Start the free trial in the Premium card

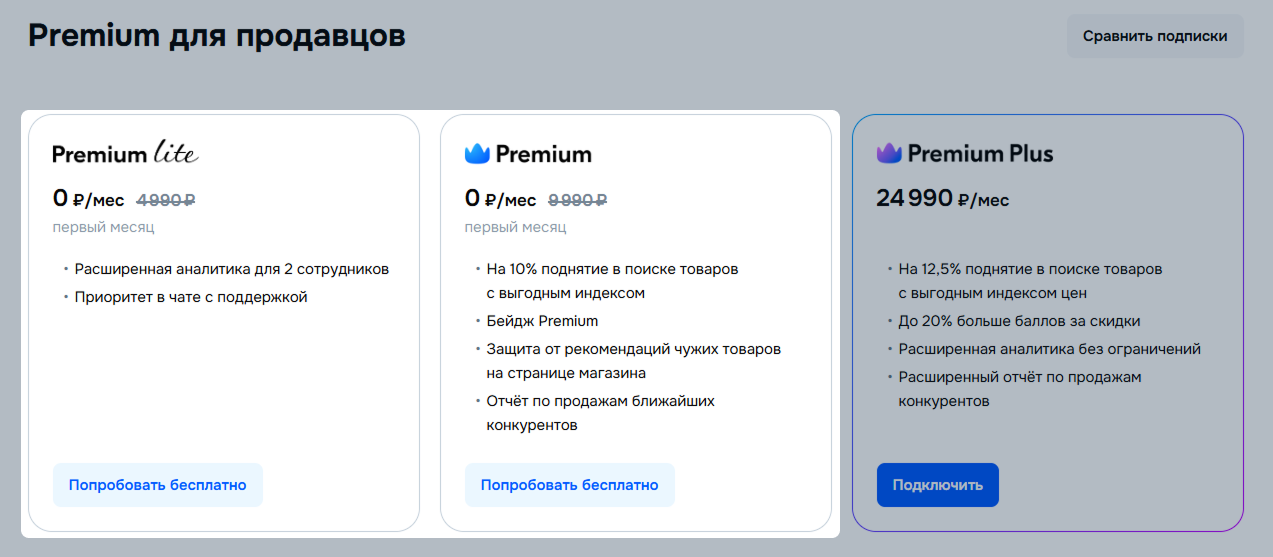(570, 485)
